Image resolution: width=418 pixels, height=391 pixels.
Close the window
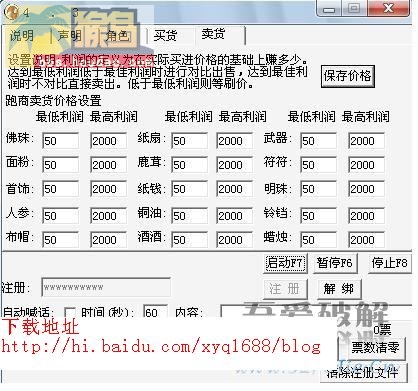click(389, 8)
